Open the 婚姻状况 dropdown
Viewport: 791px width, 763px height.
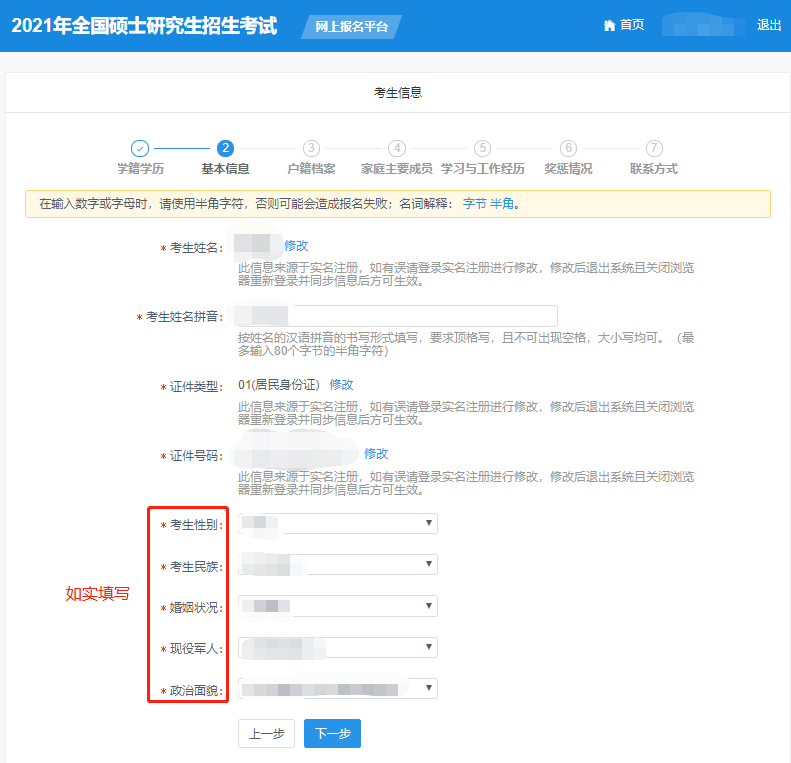click(x=337, y=606)
